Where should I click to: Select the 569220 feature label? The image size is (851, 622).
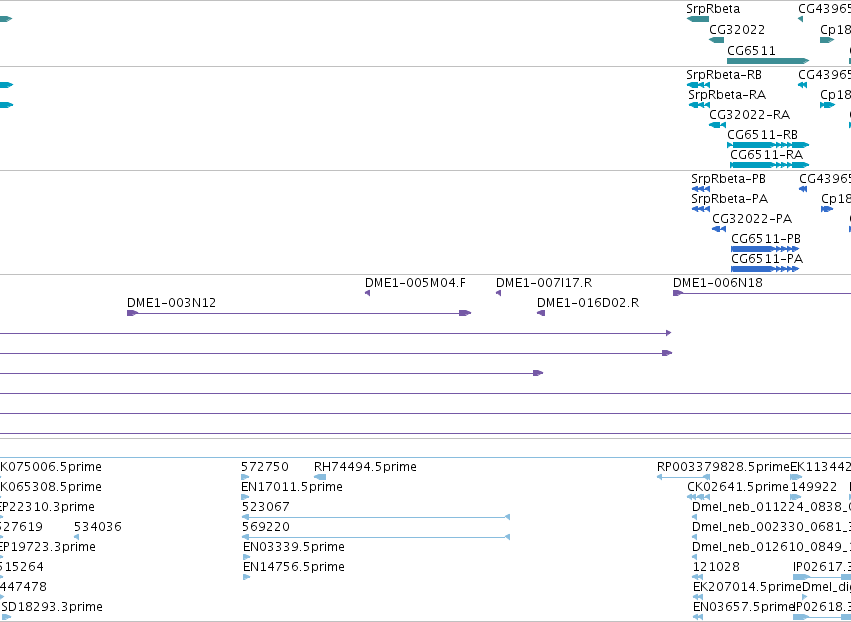coord(266,528)
